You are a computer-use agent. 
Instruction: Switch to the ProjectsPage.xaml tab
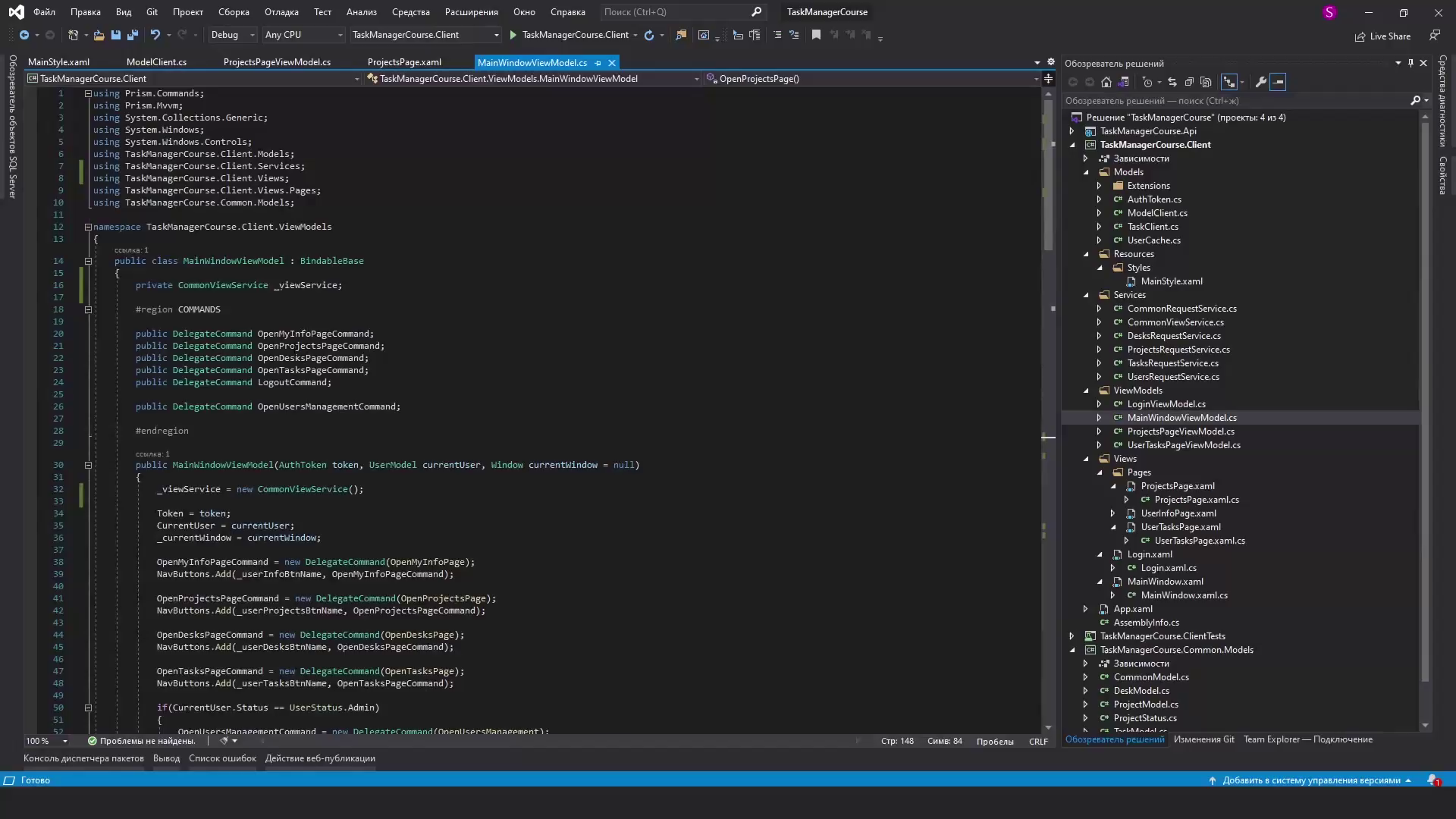pos(404,62)
